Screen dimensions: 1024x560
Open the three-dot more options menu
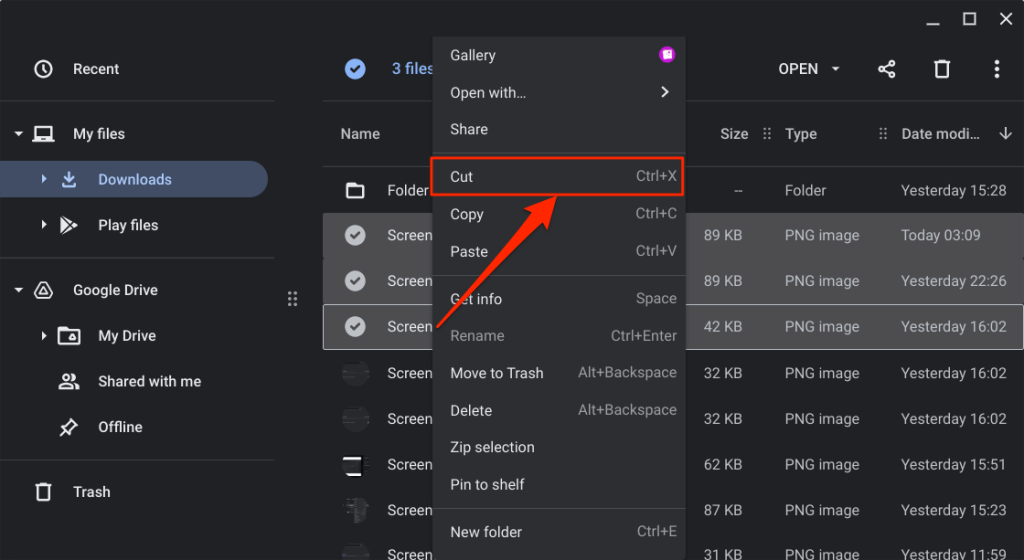[996, 69]
